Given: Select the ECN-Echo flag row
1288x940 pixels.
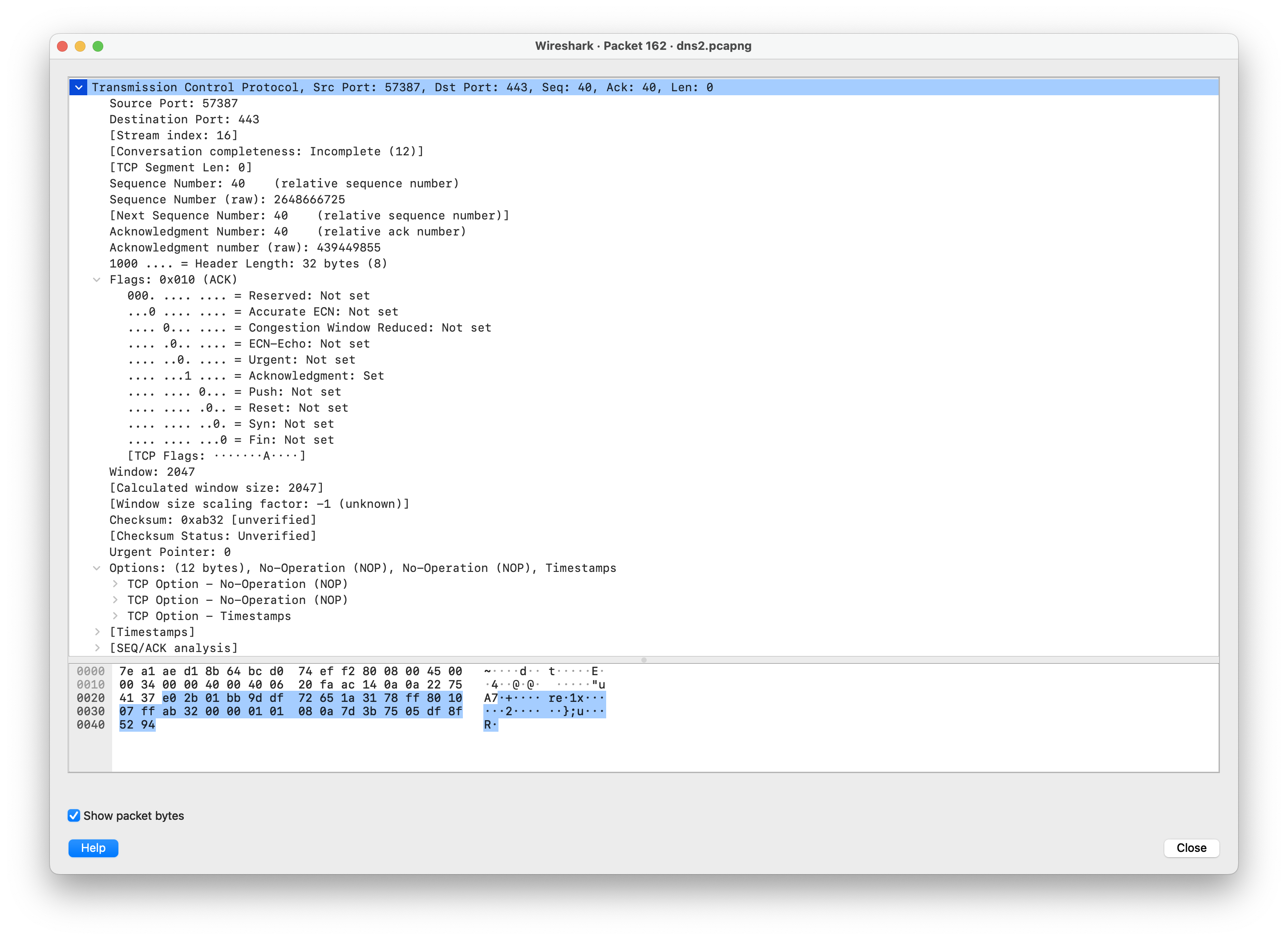Looking at the screenshot, I should (x=644, y=344).
